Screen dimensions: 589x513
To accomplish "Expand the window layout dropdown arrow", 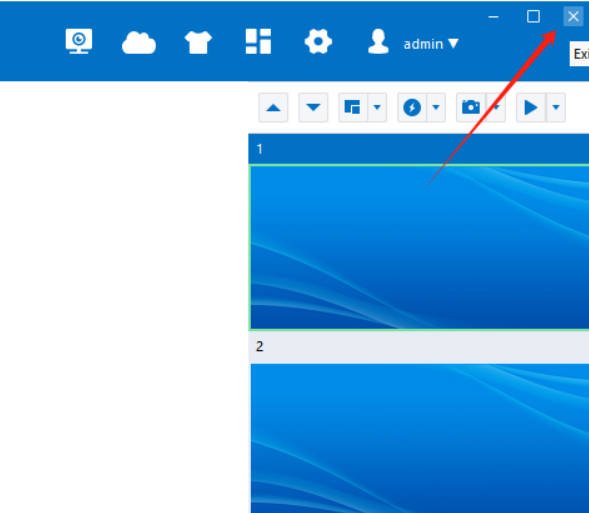I will point(377,108).
